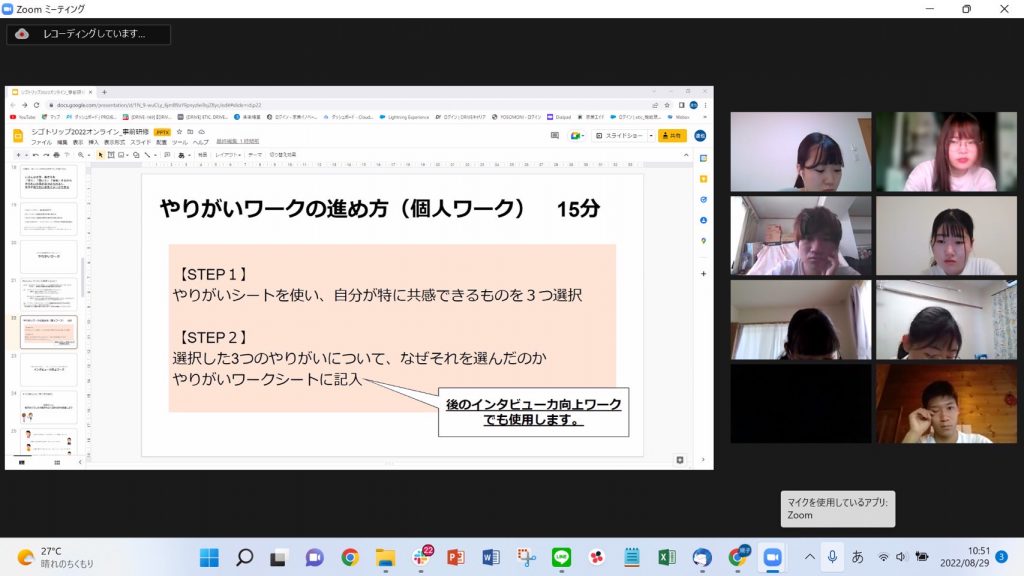Open Chrome's three-dot menu
Screen dimensions: 1024x576
point(705,105)
